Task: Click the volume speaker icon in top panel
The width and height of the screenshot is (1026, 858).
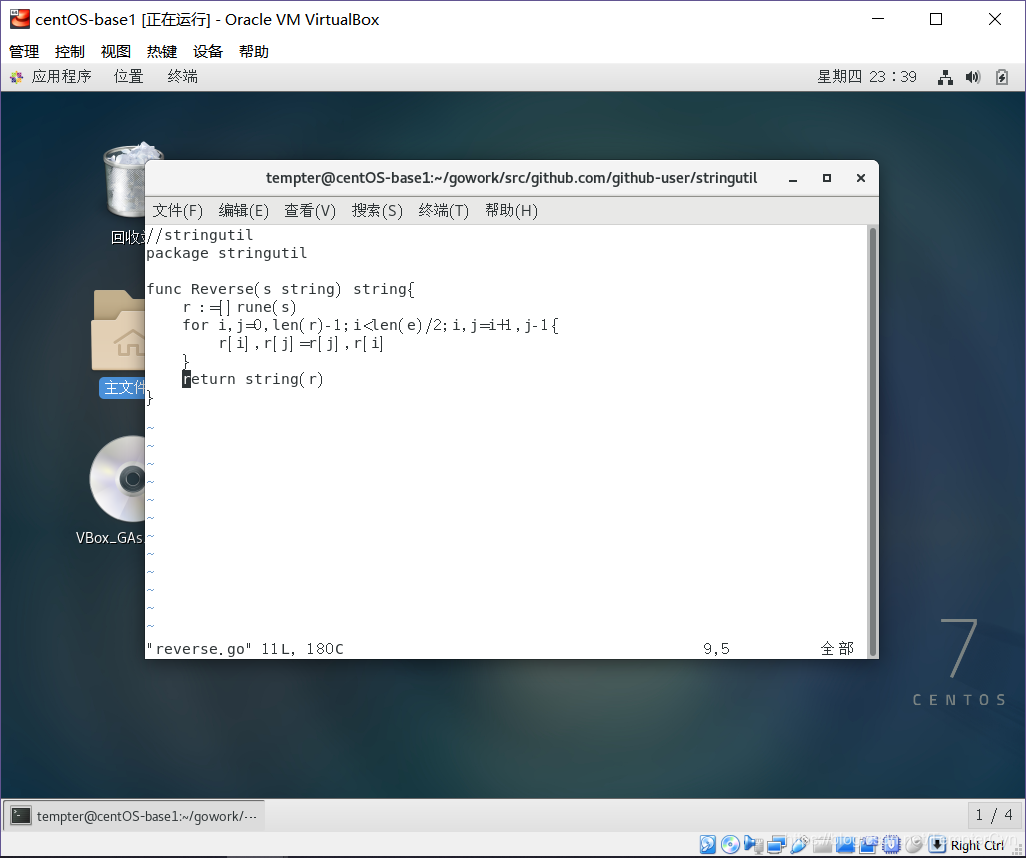Action: tap(973, 77)
